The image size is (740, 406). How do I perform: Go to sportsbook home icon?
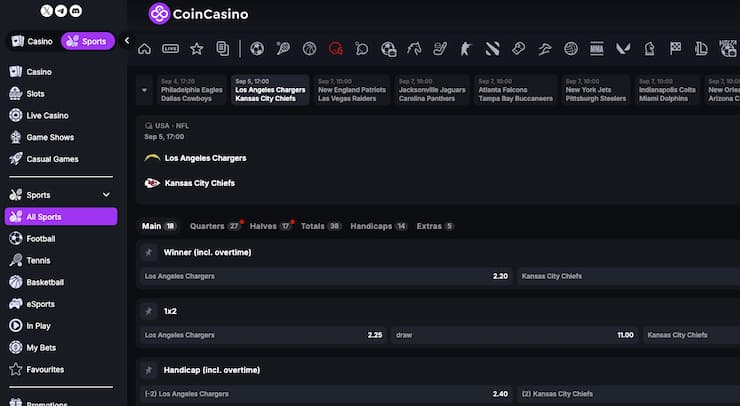(144, 49)
